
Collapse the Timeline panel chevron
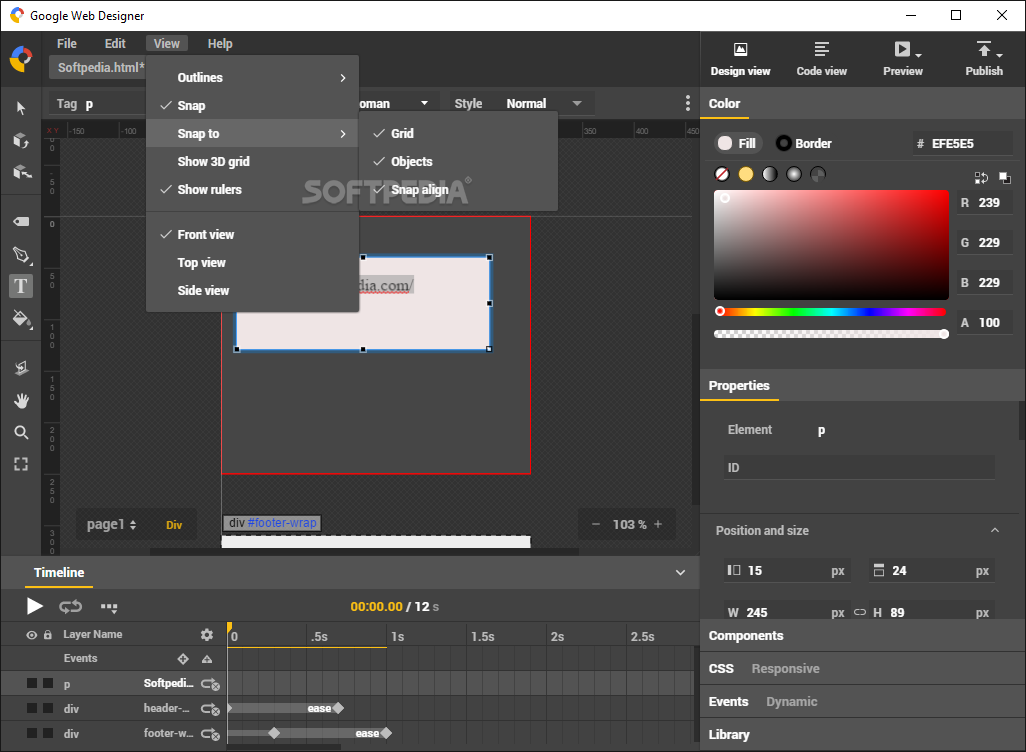tap(681, 573)
